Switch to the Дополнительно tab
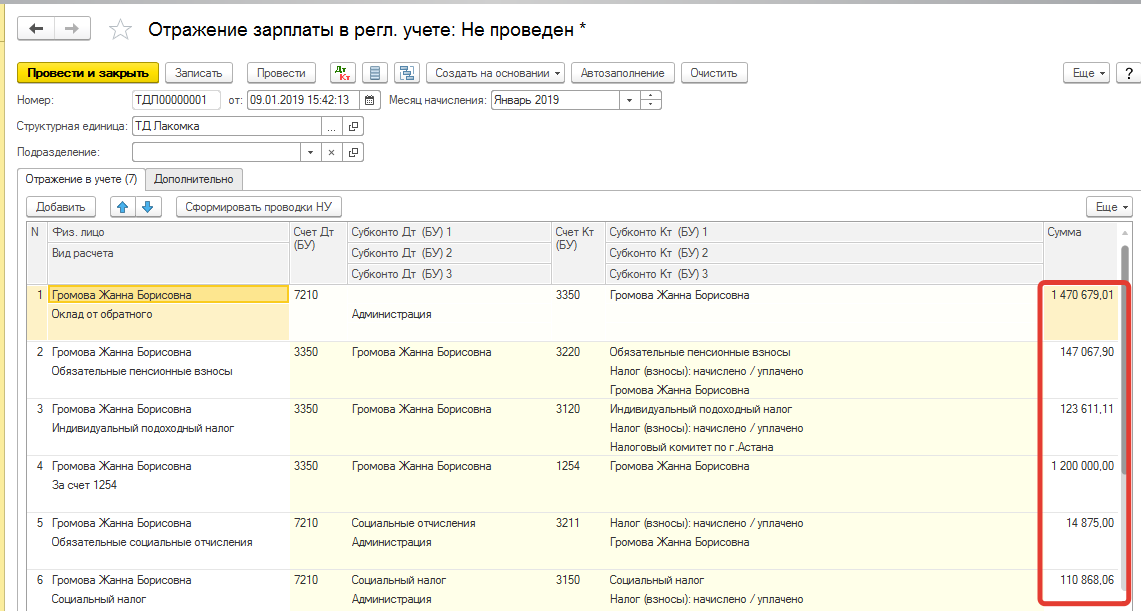The height and width of the screenshot is (611, 1141). (194, 178)
